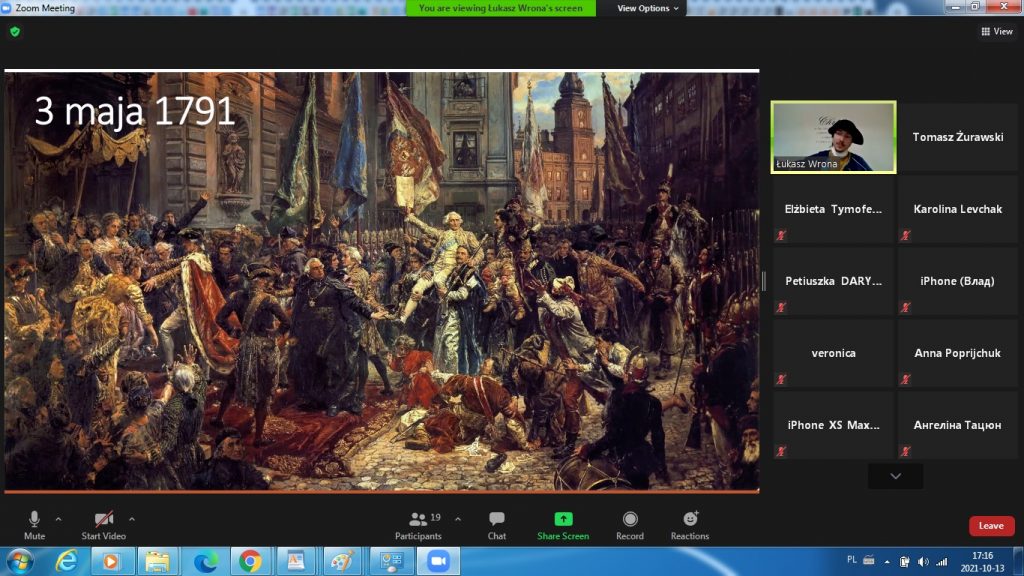
Task: Start recording with the Record icon
Action: 630,519
